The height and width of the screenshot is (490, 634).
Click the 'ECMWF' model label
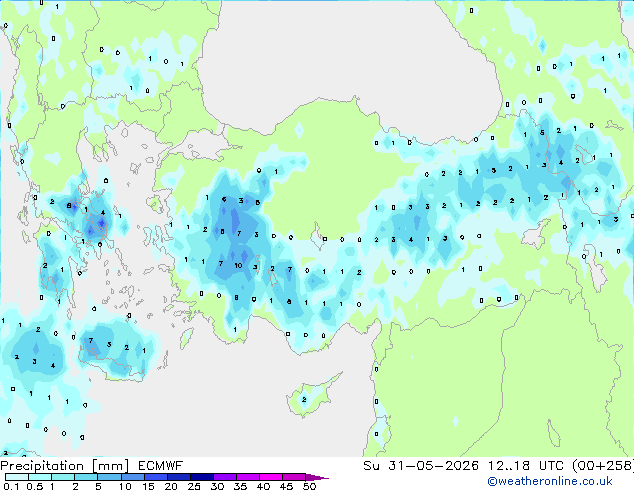point(161,466)
